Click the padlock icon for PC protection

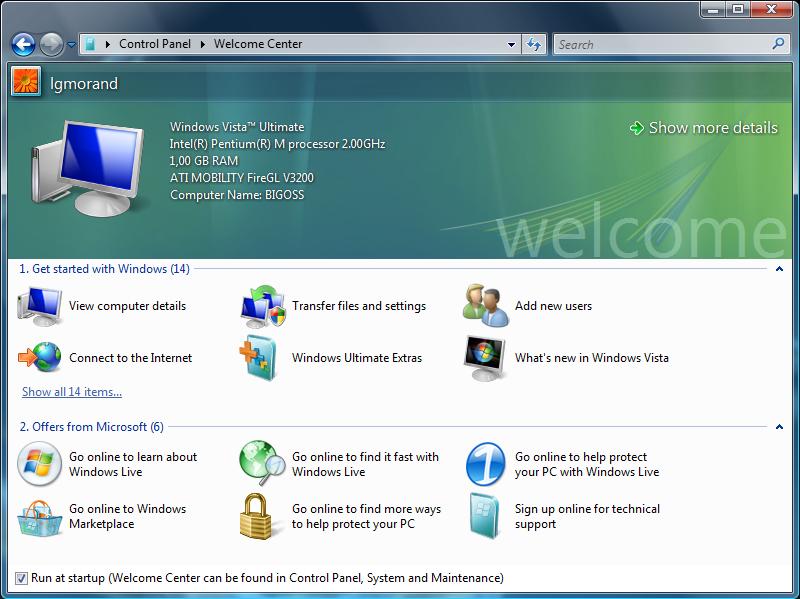[263, 516]
